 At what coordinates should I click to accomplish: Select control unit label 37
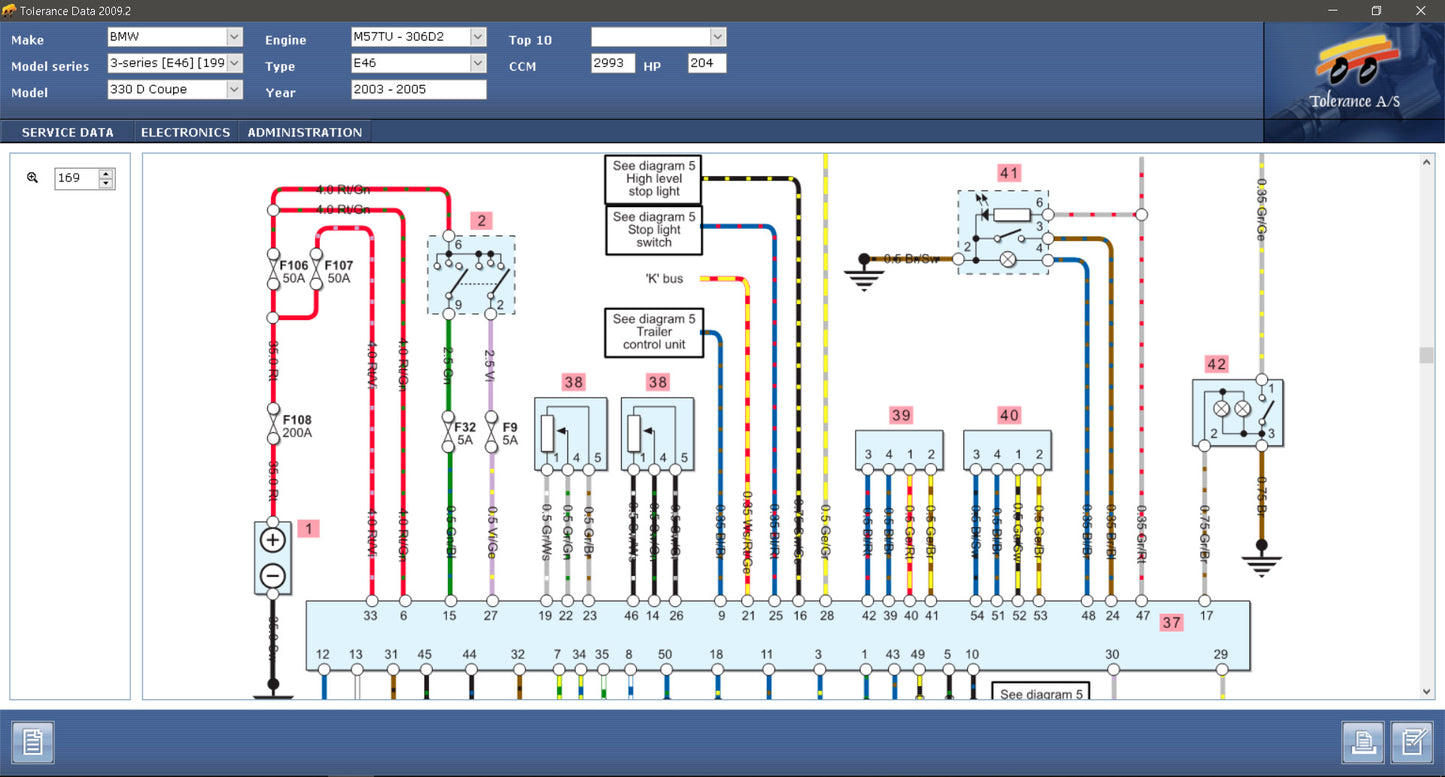pos(1171,622)
